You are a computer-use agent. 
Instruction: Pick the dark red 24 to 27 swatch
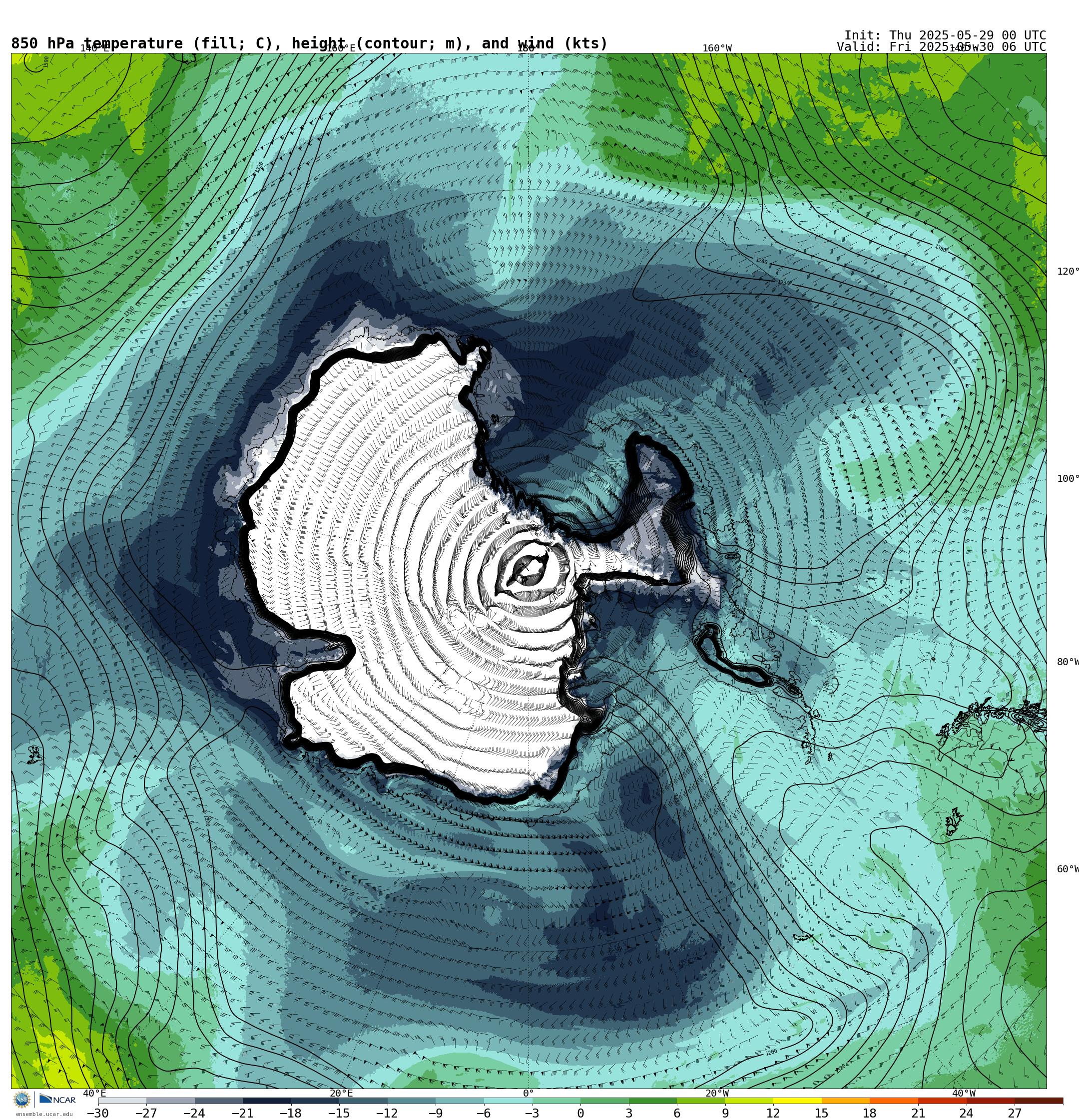991,1101
